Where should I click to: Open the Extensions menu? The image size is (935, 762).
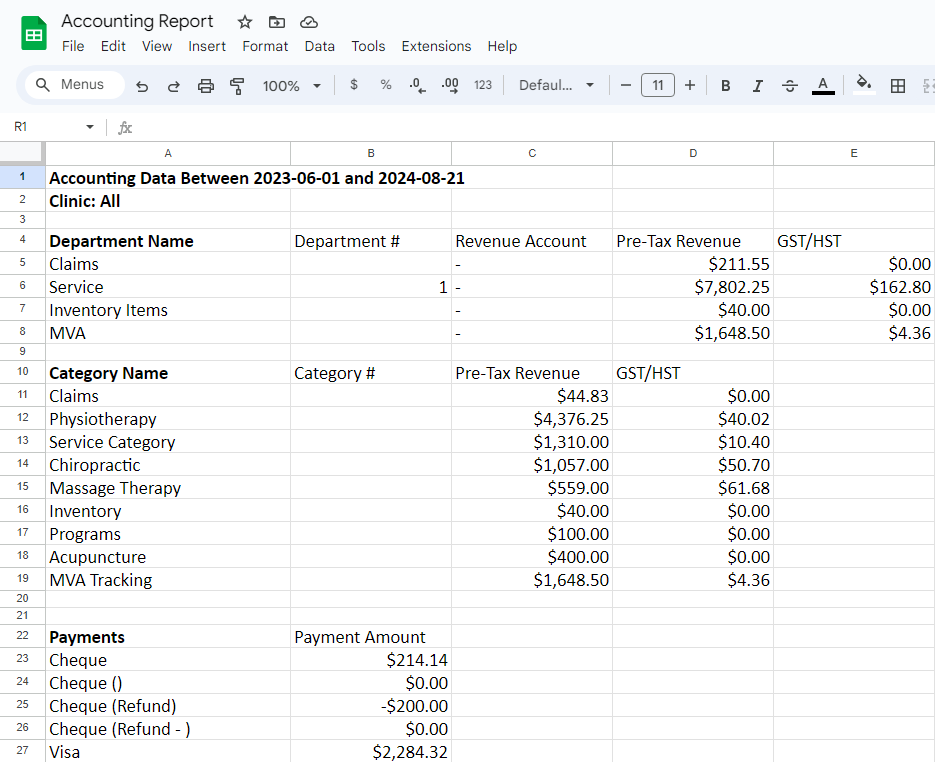(x=436, y=47)
